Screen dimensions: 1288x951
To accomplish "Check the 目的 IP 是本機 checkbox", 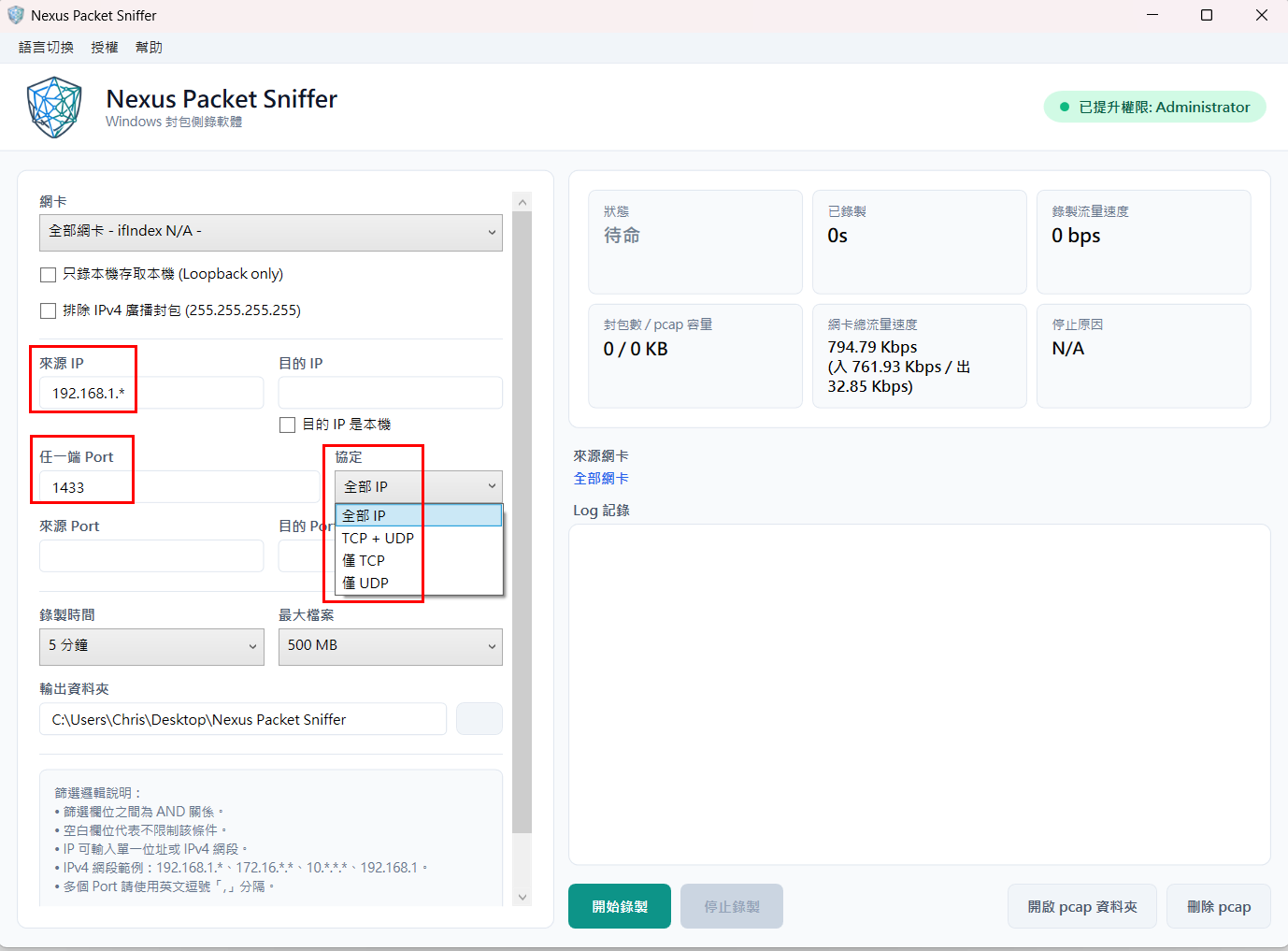I will pos(288,425).
